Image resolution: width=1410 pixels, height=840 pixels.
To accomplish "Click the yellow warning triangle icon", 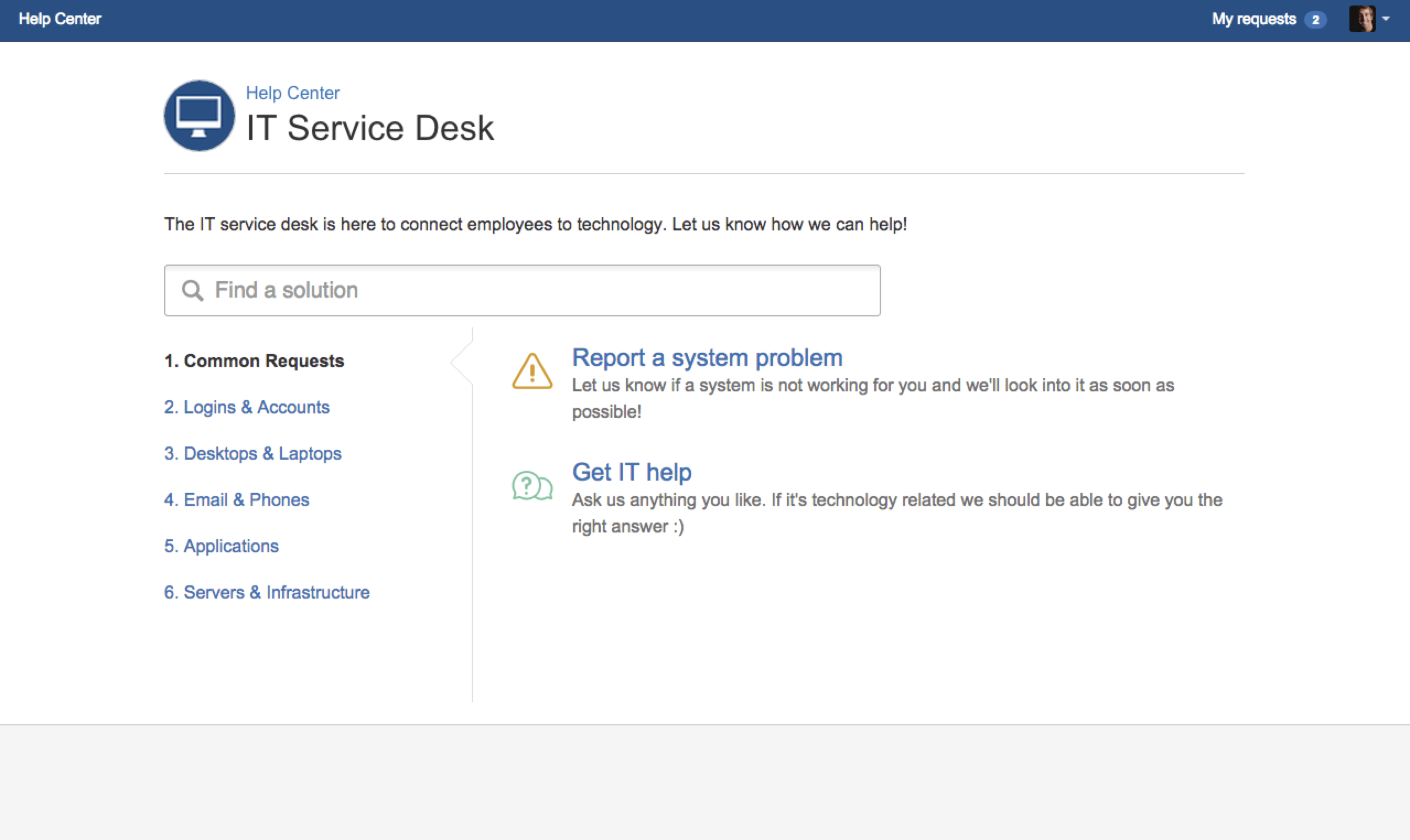I will click(532, 372).
